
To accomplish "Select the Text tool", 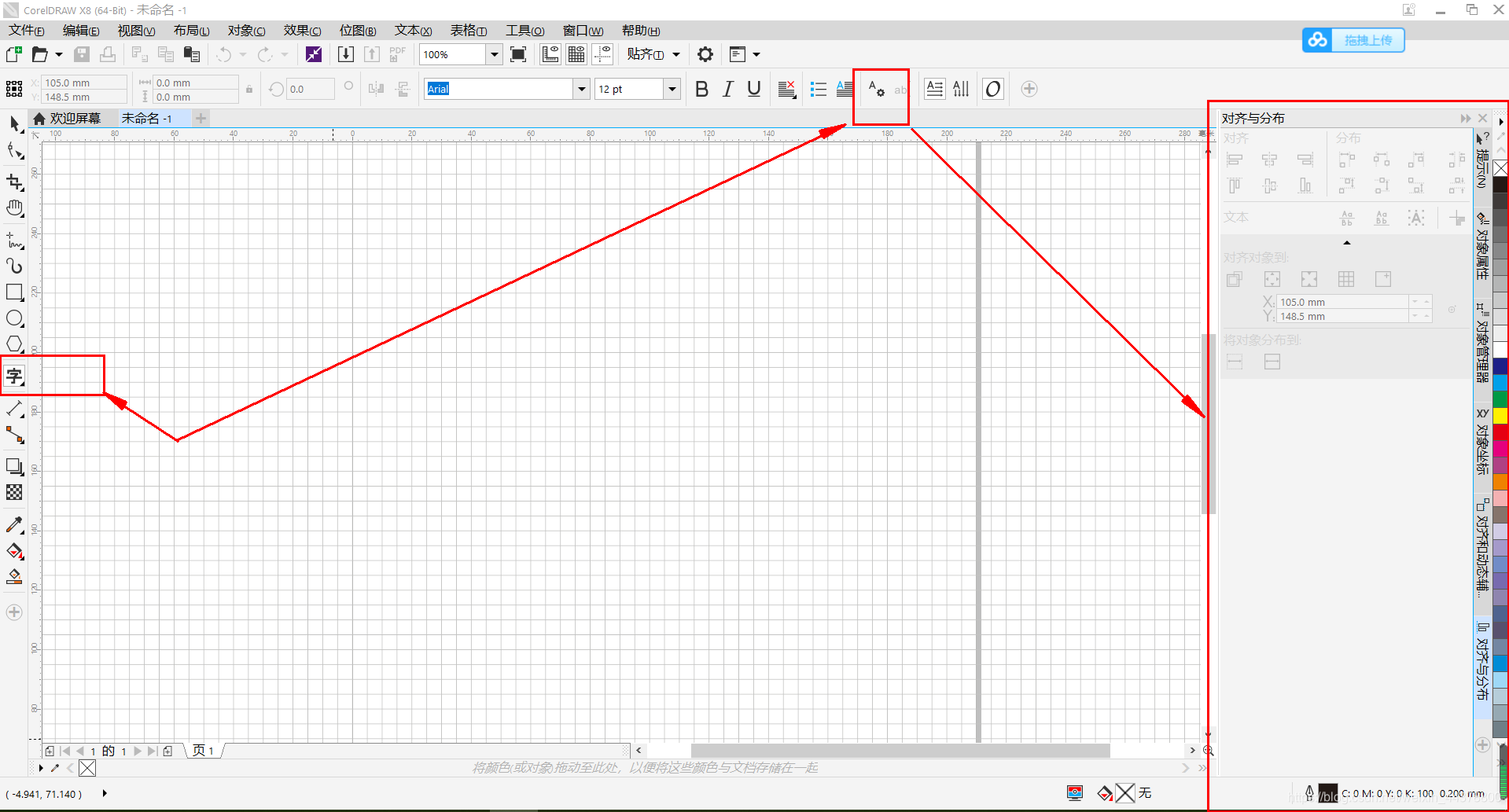I will click(14, 376).
